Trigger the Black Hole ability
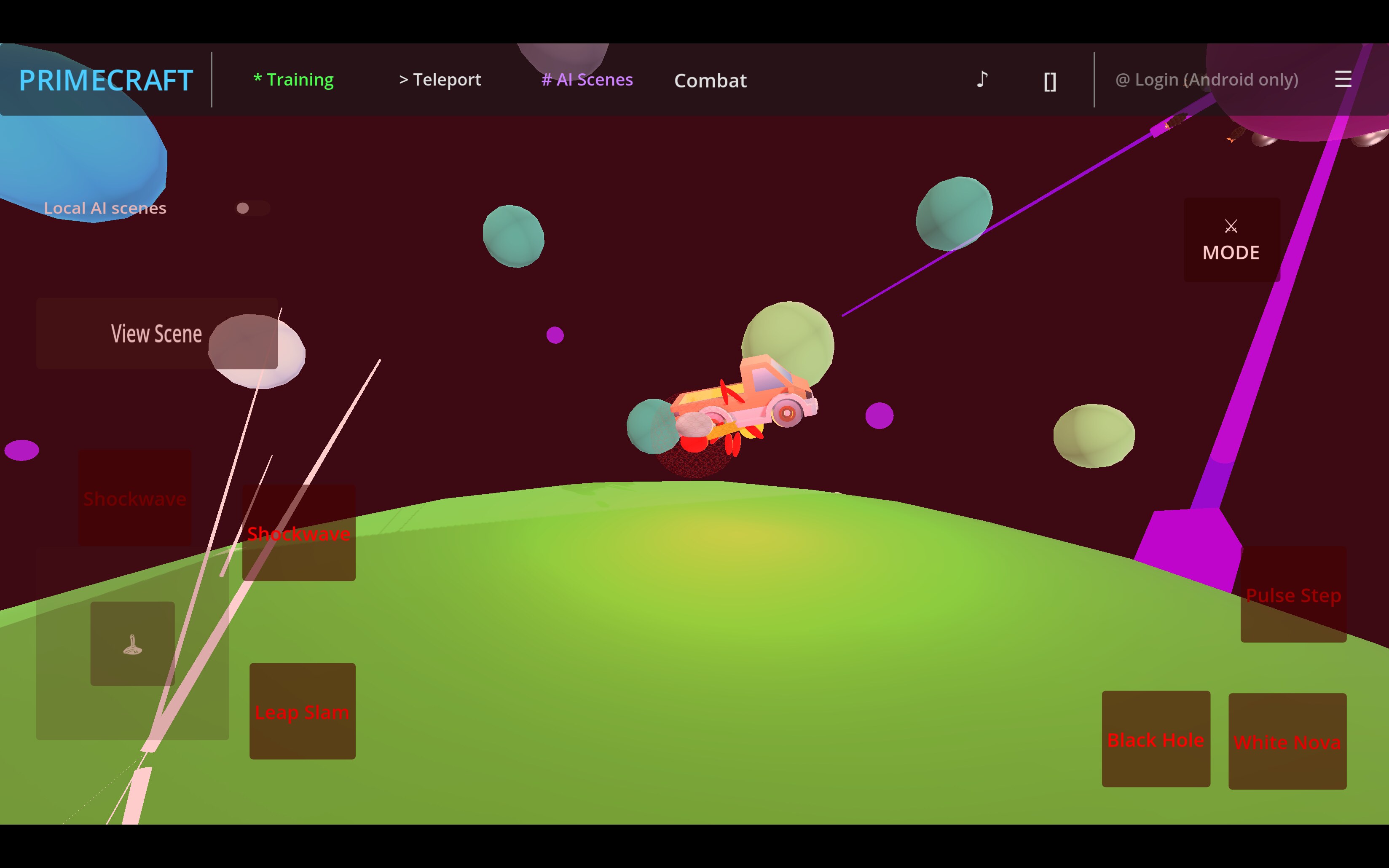This screenshot has height=868, width=1389. click(1156, 739)
